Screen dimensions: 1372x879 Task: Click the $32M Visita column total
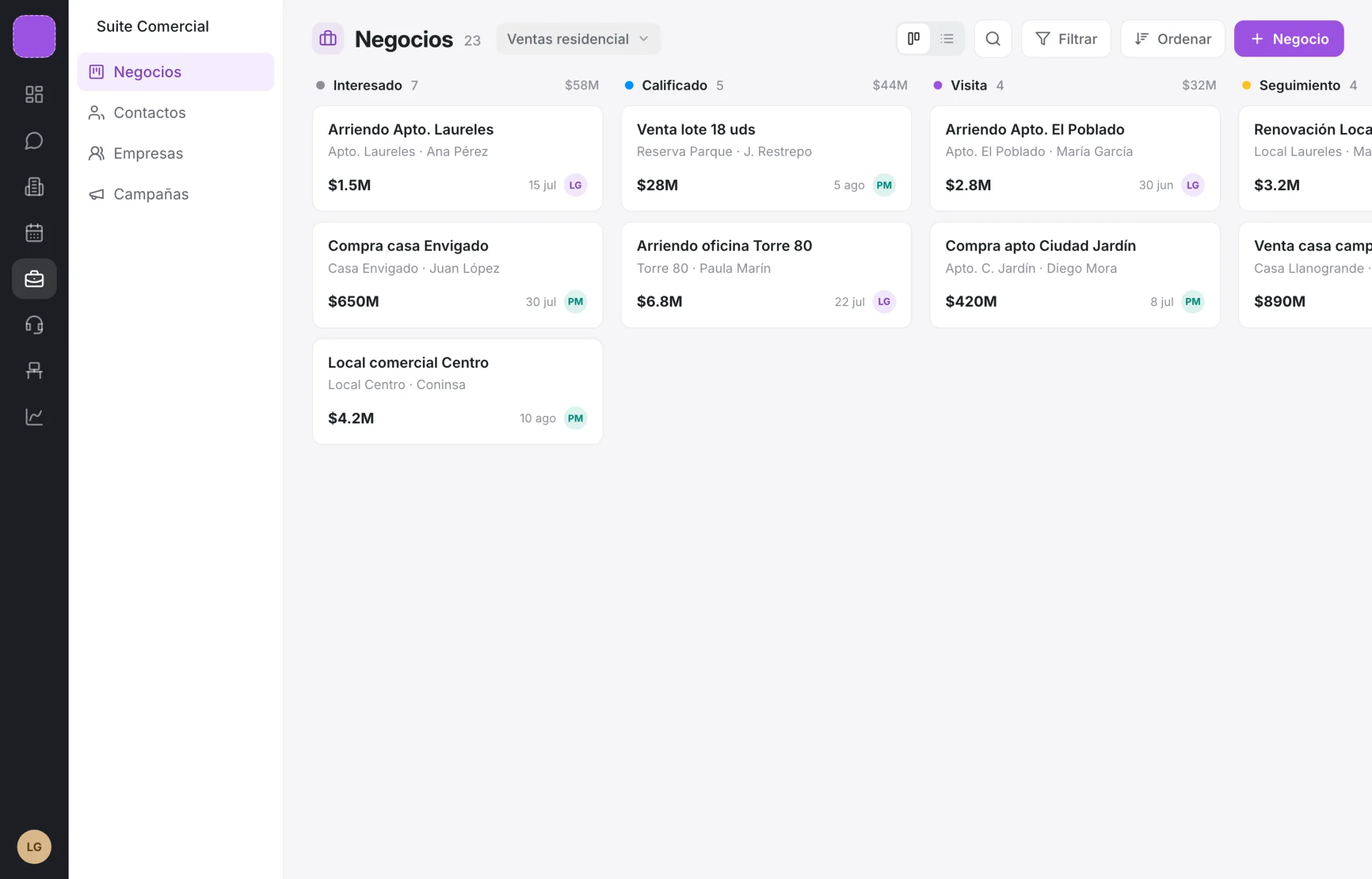(x=1199, y=85)
